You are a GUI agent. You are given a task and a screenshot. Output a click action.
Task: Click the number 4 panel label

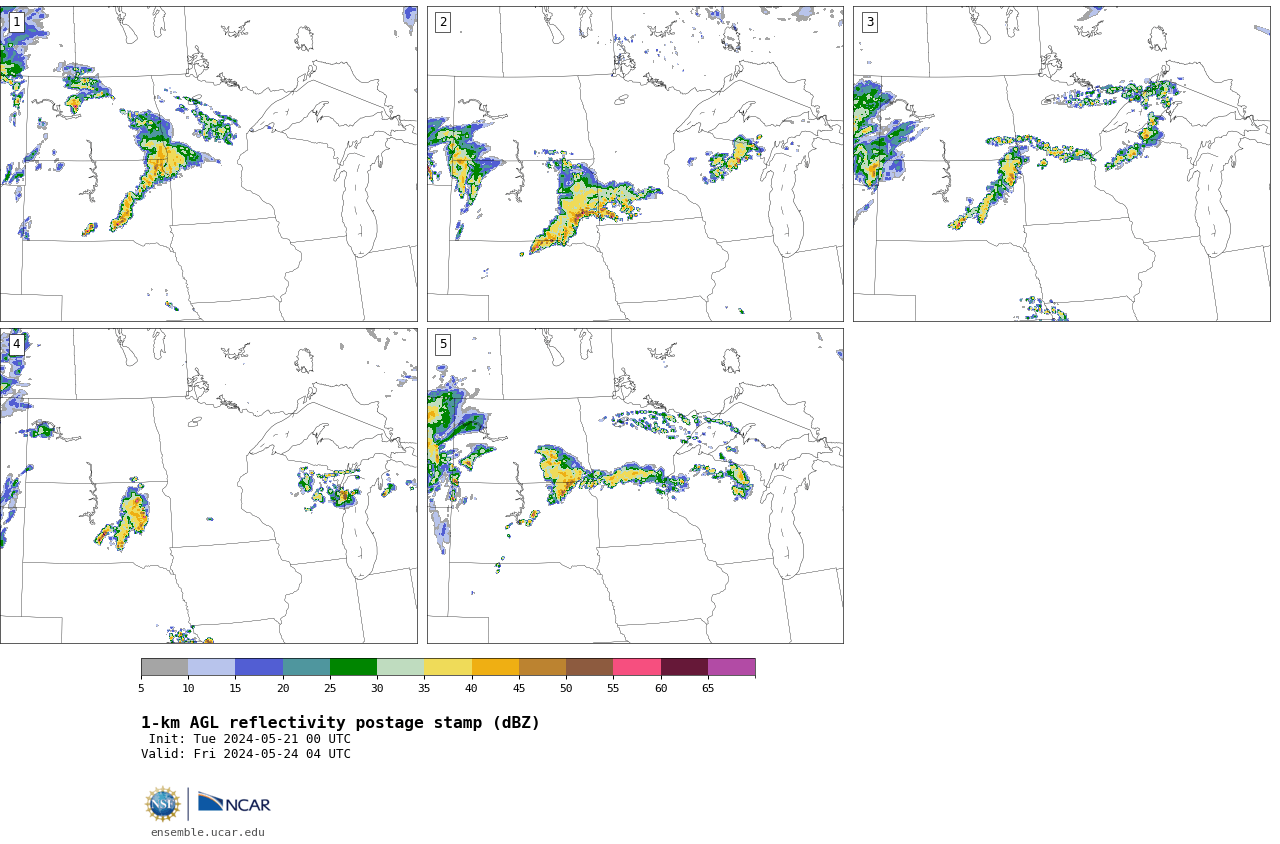[x=17, y=344]
